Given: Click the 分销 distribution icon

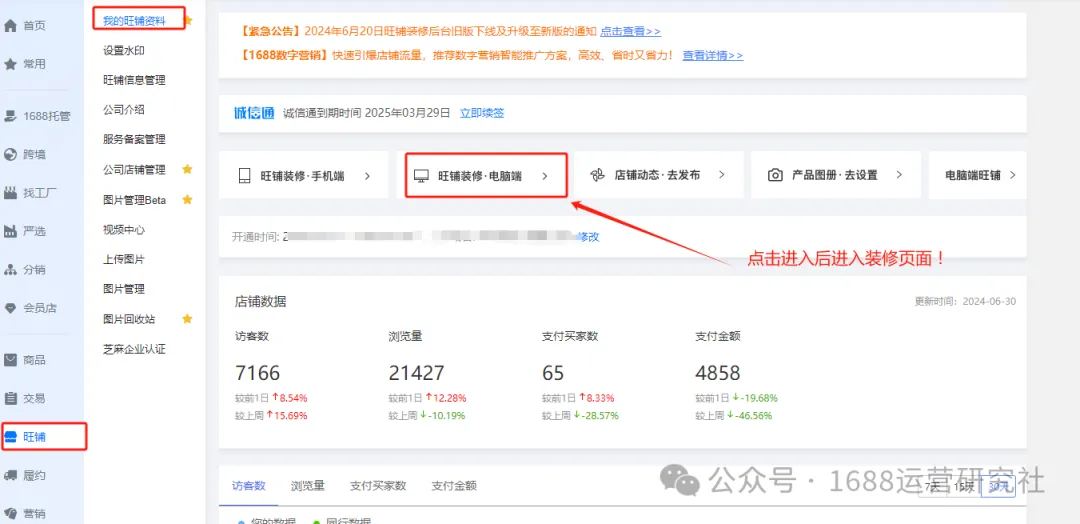Looking at the screenshot, I should pyautogui.click(x=10, y=270).
